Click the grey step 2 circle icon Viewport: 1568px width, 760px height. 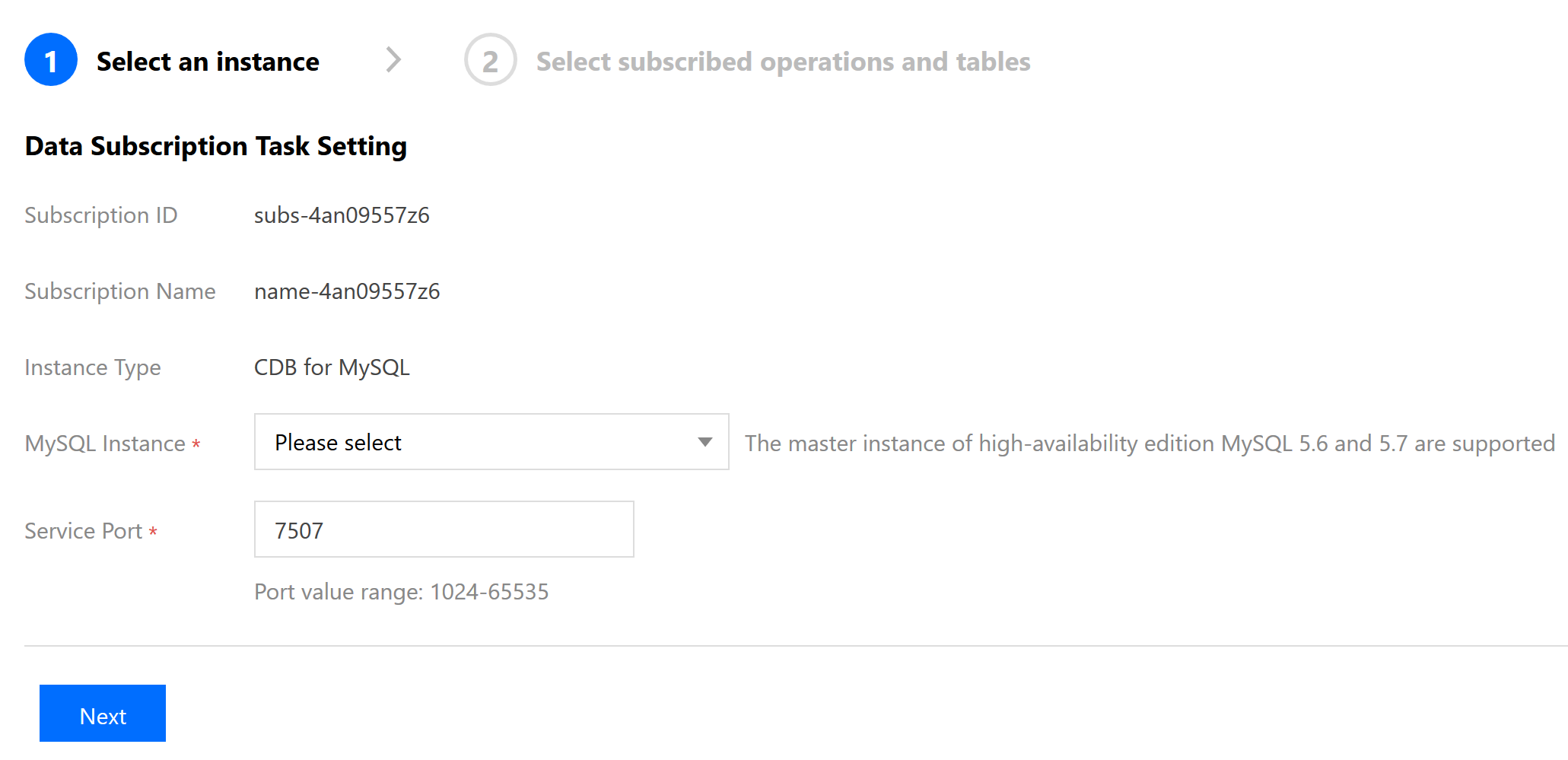(x=491, y=60)
